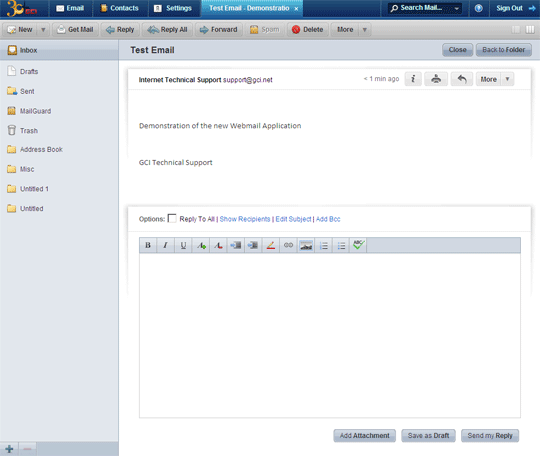Show message info with the i icon
Image resolution: width=540 pixels, height=456 pixels.
coord(413,79)
